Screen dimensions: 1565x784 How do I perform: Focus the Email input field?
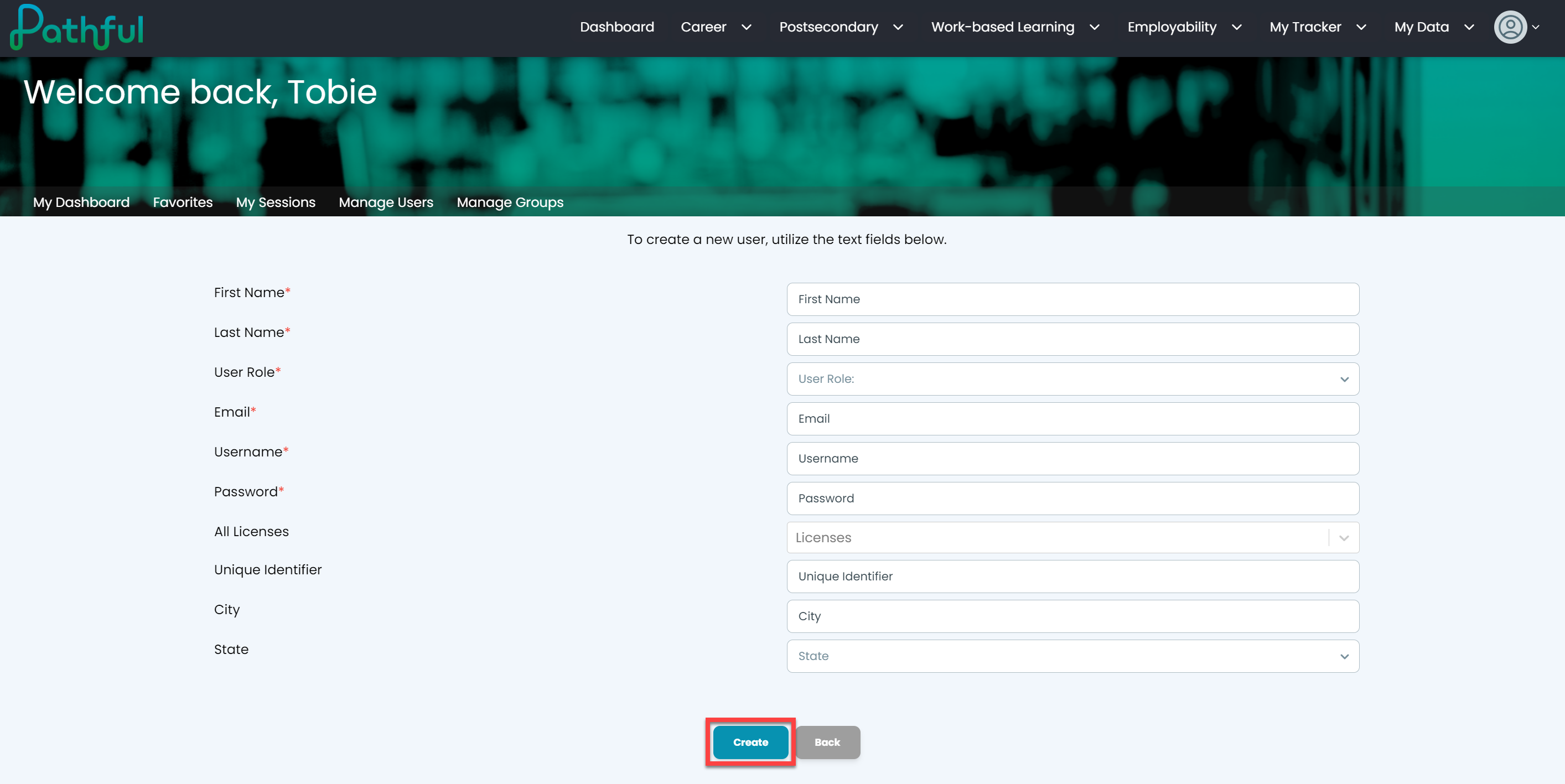pos(1073,419)
